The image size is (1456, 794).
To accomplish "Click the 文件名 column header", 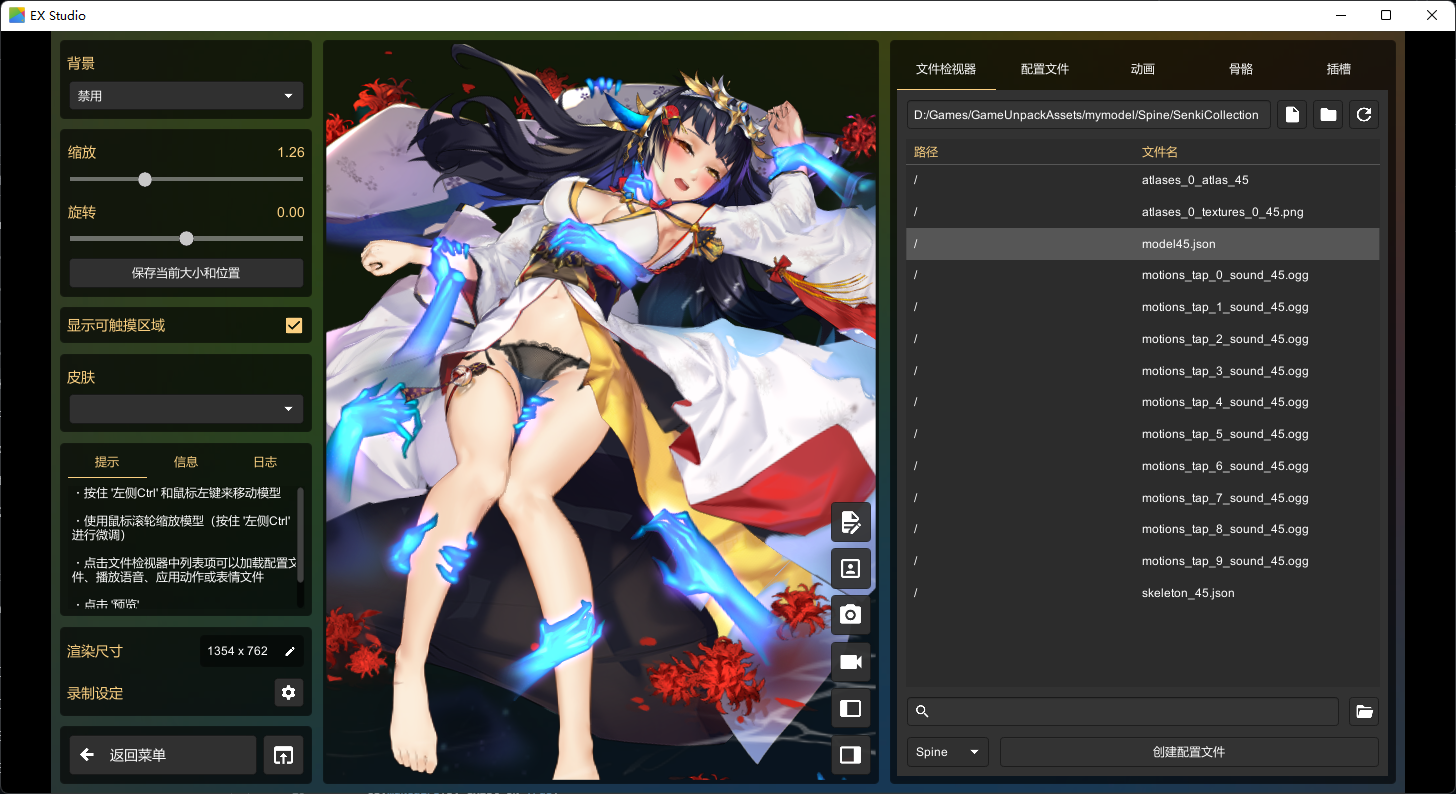I will [x=1160, y=152].
